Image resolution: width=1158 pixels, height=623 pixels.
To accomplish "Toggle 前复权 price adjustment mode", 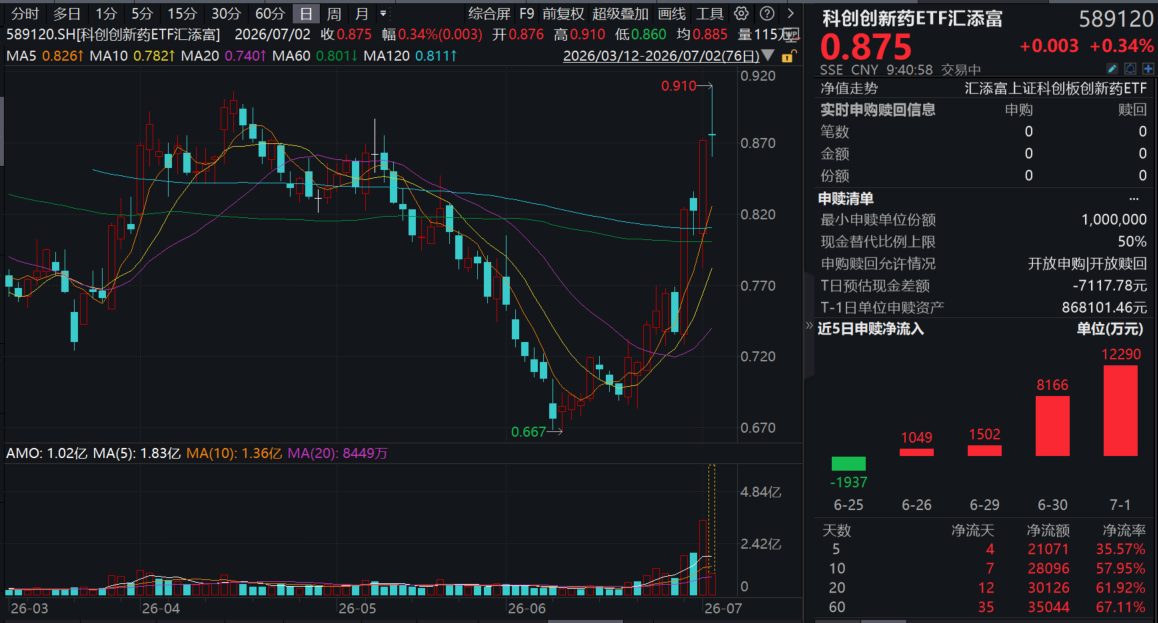I will [x=563, y=13].
